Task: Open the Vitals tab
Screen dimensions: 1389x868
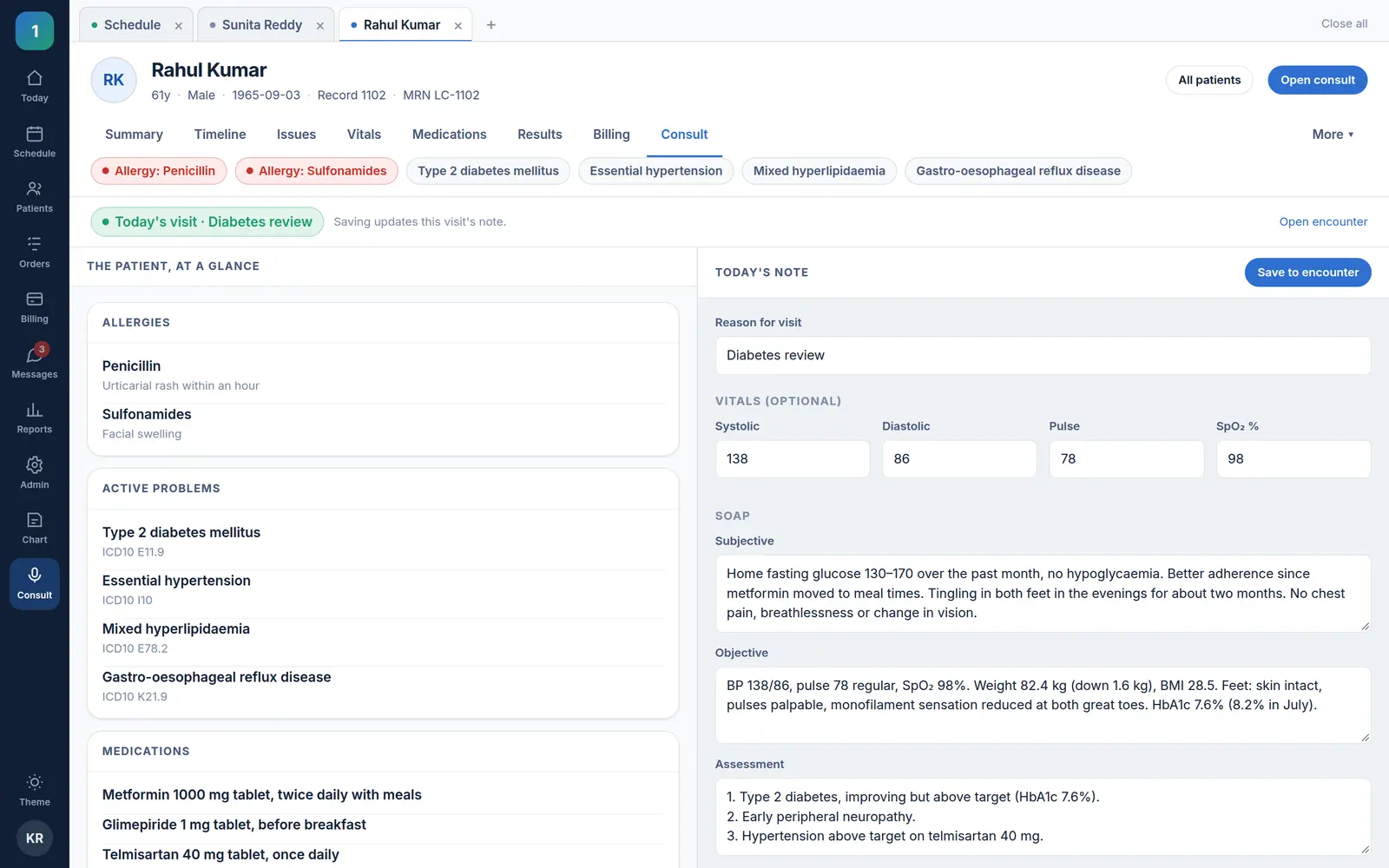Action: point(364,135)
